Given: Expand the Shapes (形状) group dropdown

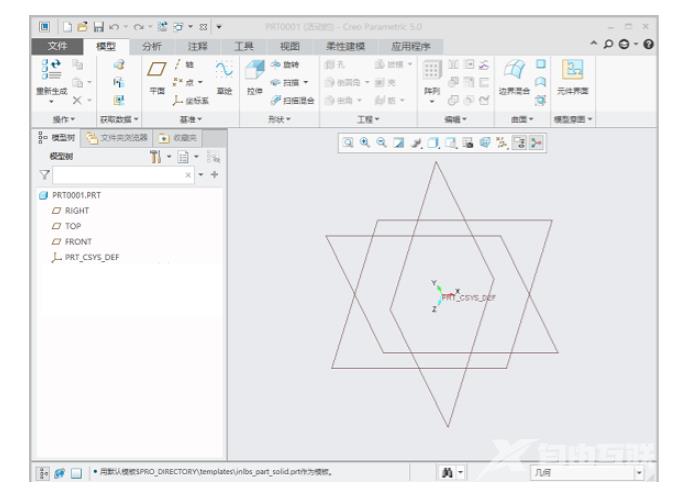Looking at the screenshot, I should pos(279,119).
